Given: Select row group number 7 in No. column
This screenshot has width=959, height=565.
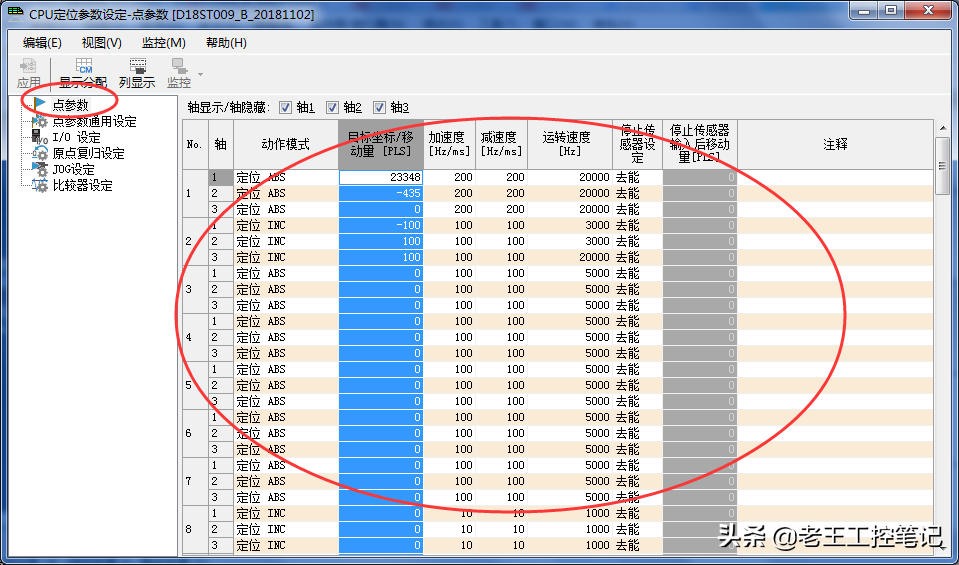Looking at the screenshot, I should [x=195, y=481].
